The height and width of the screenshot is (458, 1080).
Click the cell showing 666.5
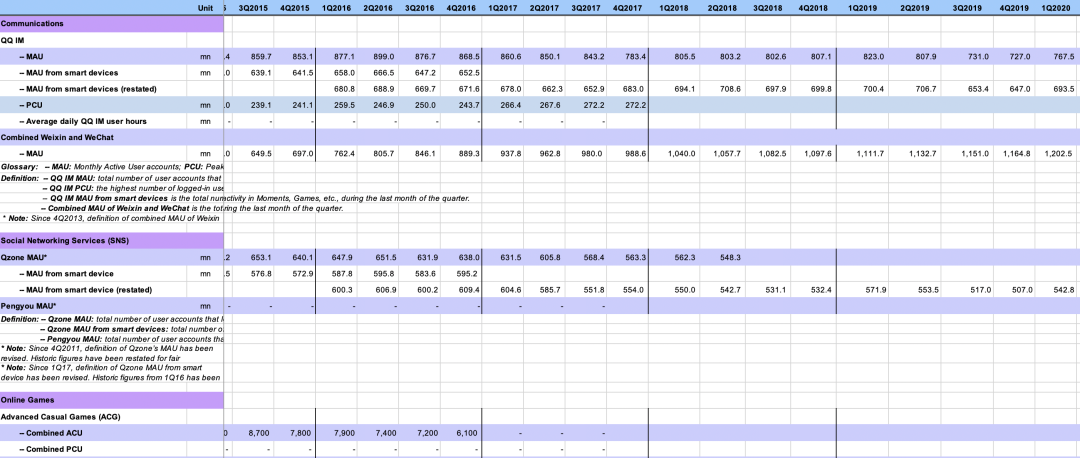click(384, 72)
